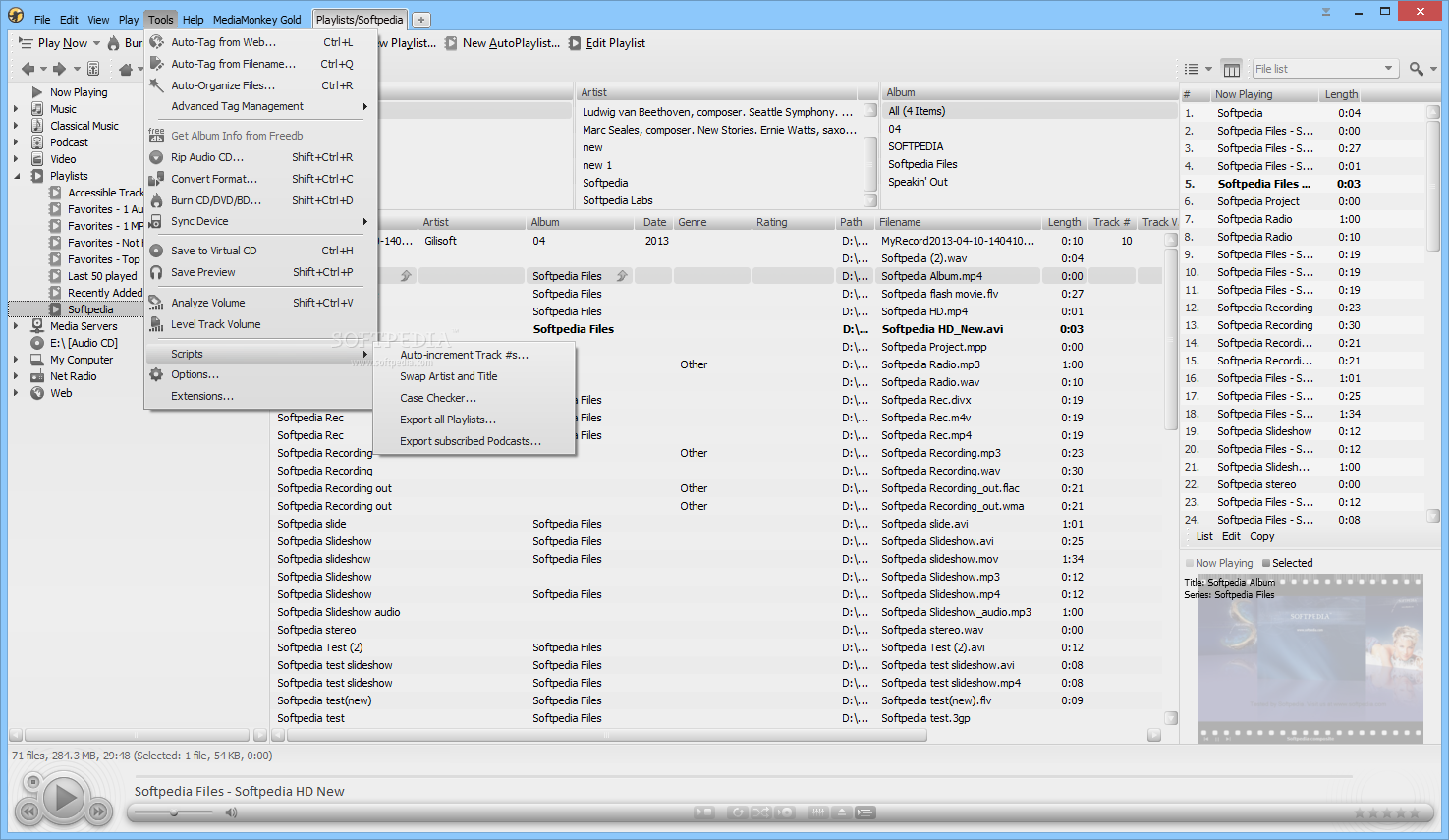Click the magnifier search icon
The image size is (1449, 840).
pos(1416,69)
